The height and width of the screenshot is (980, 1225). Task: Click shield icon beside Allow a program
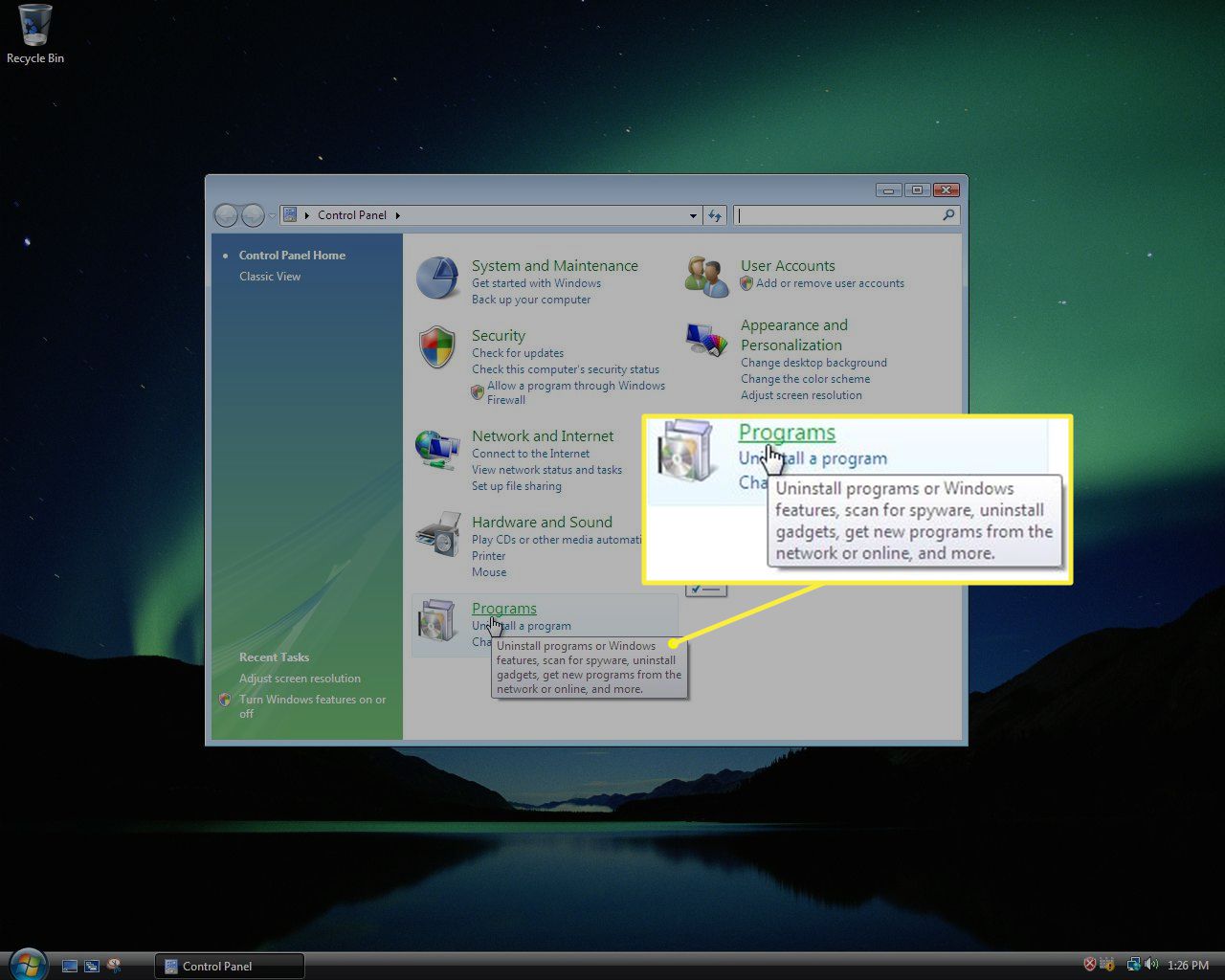point(478,391)
